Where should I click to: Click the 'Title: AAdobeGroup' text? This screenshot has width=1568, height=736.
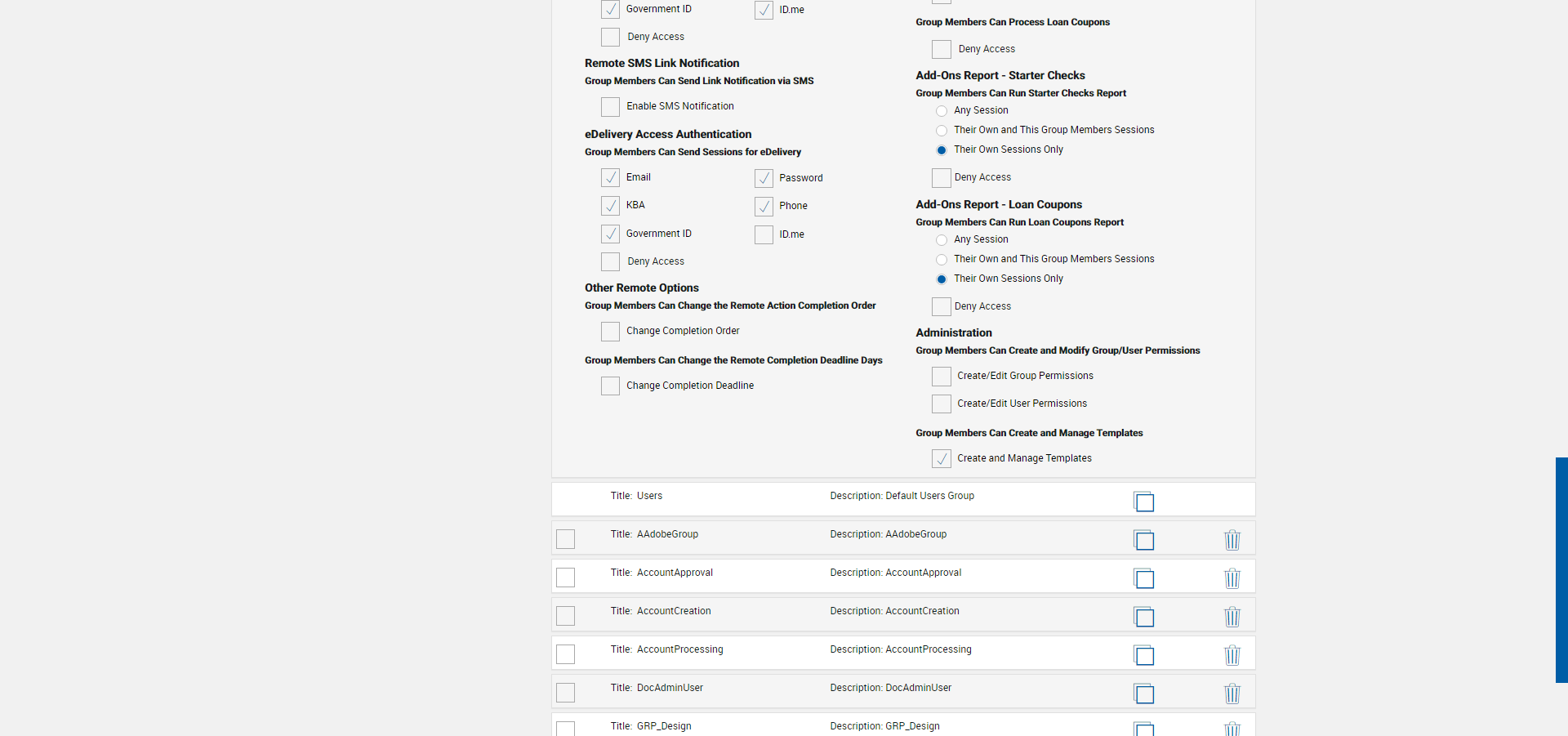click(654, 534)
